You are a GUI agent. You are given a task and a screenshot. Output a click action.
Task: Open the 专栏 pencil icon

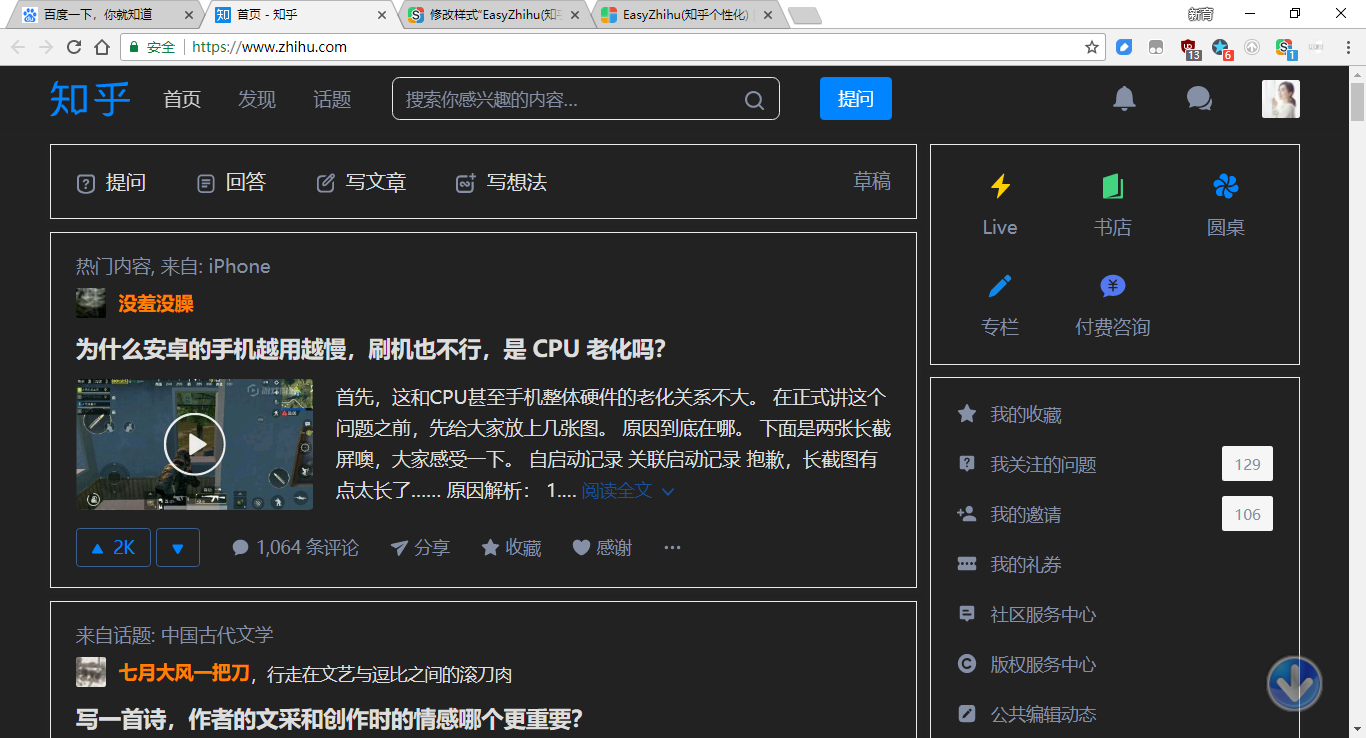(x=1000, y=286)
